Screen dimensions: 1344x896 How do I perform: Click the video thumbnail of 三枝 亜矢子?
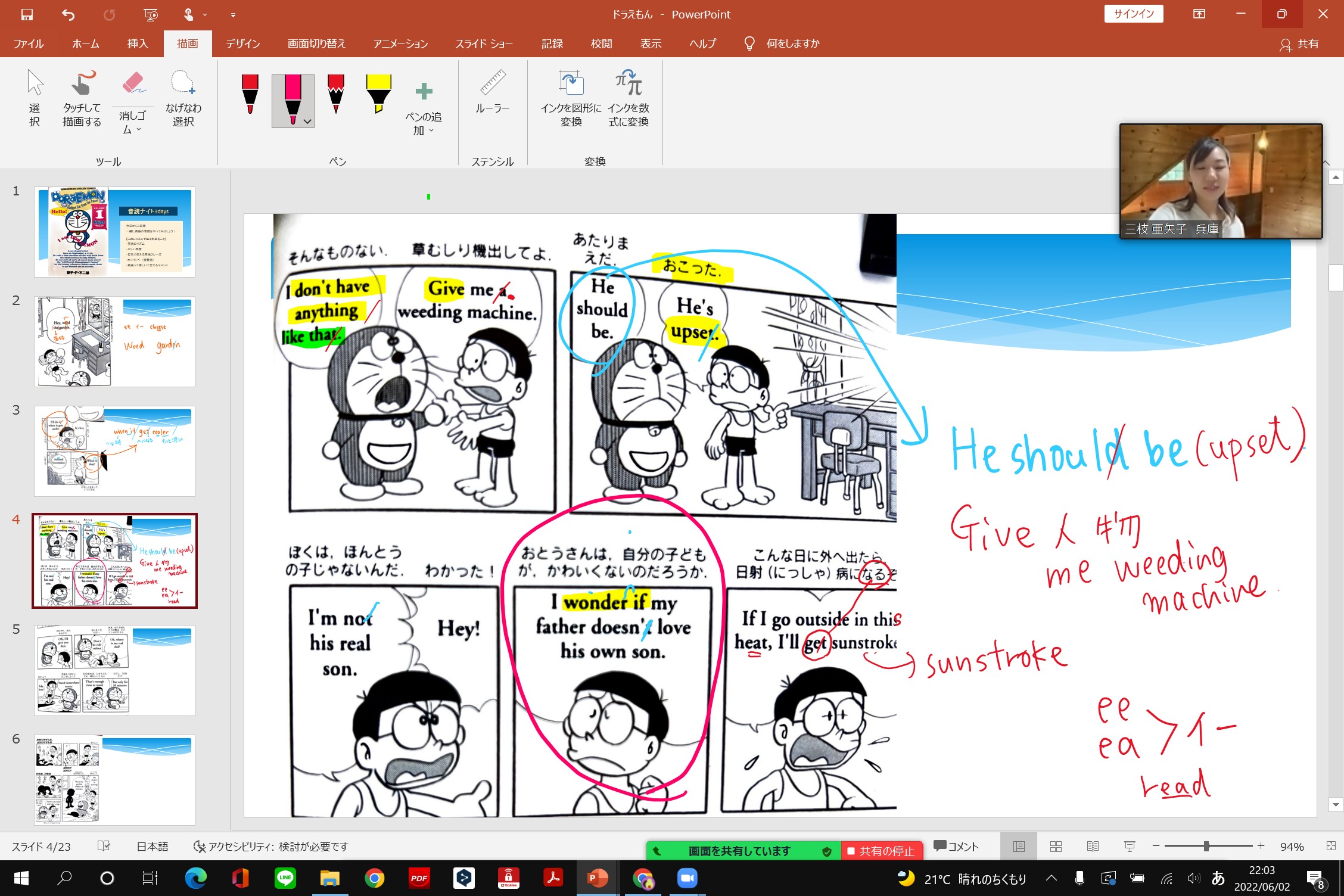click(x=1221, y=181)
